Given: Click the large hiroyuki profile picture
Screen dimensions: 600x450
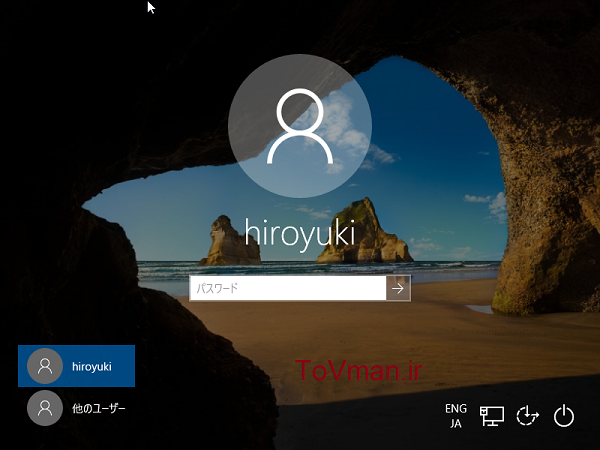Looking at the screenshot, I should tap(300, 126).
